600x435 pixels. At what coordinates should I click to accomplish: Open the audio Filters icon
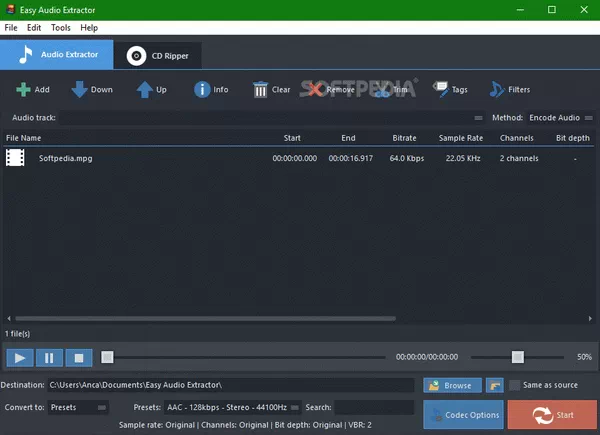click(x=497, y=90)
